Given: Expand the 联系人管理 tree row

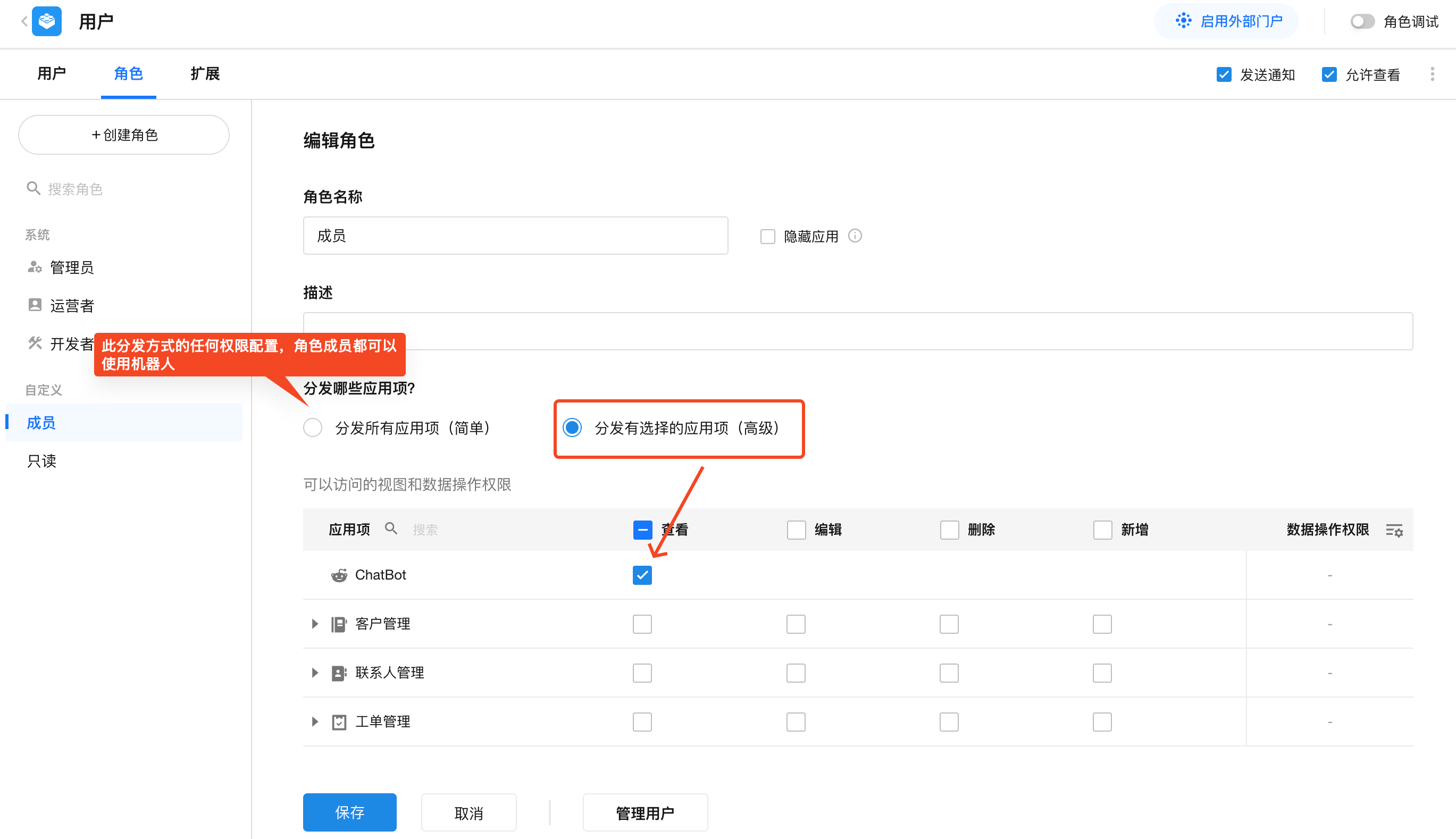Looking at the screenshot, I should tap(315, 673).
